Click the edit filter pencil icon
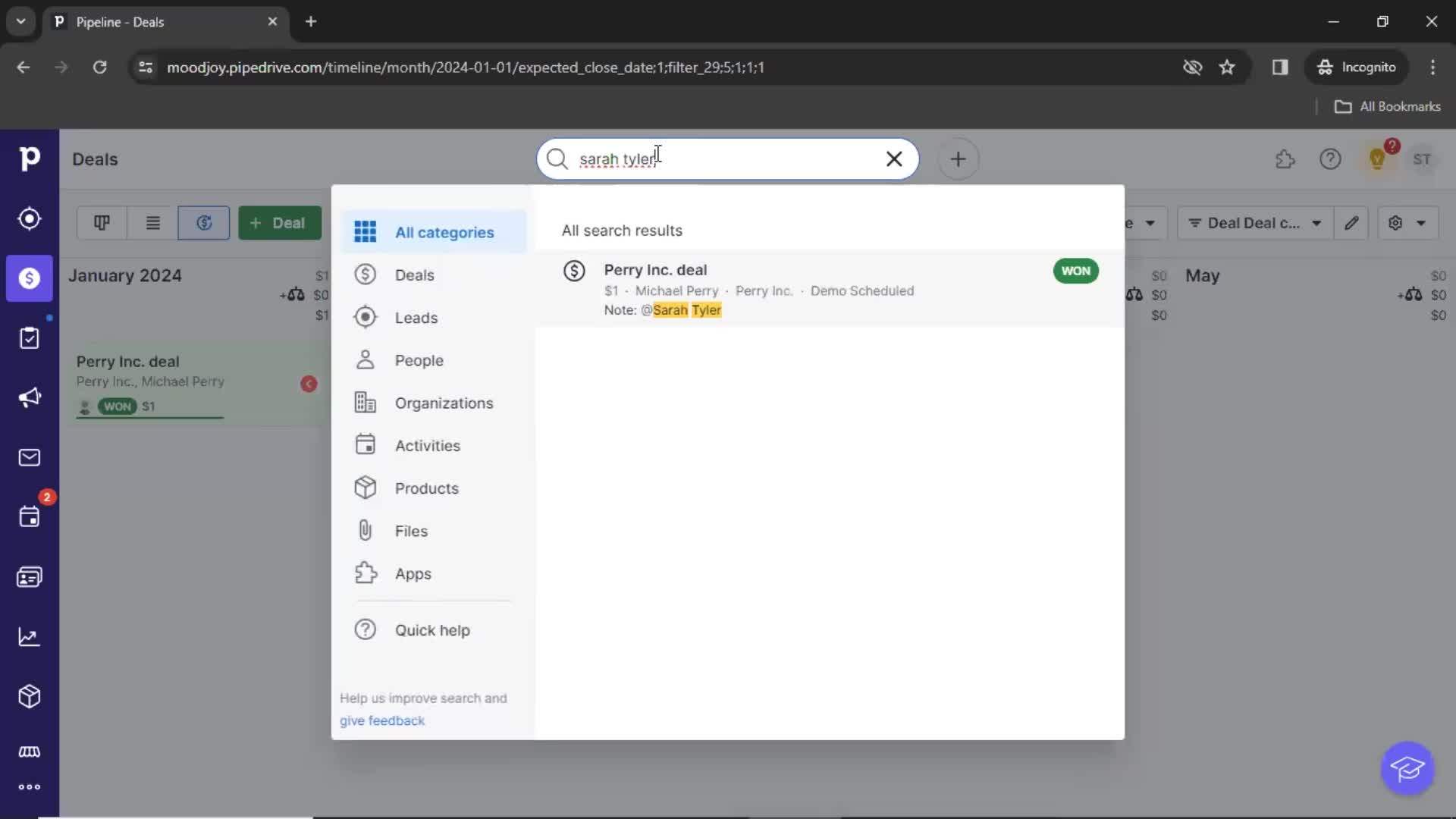The width and height of the screenshot is (1456, 819). tap(1351, 223)
